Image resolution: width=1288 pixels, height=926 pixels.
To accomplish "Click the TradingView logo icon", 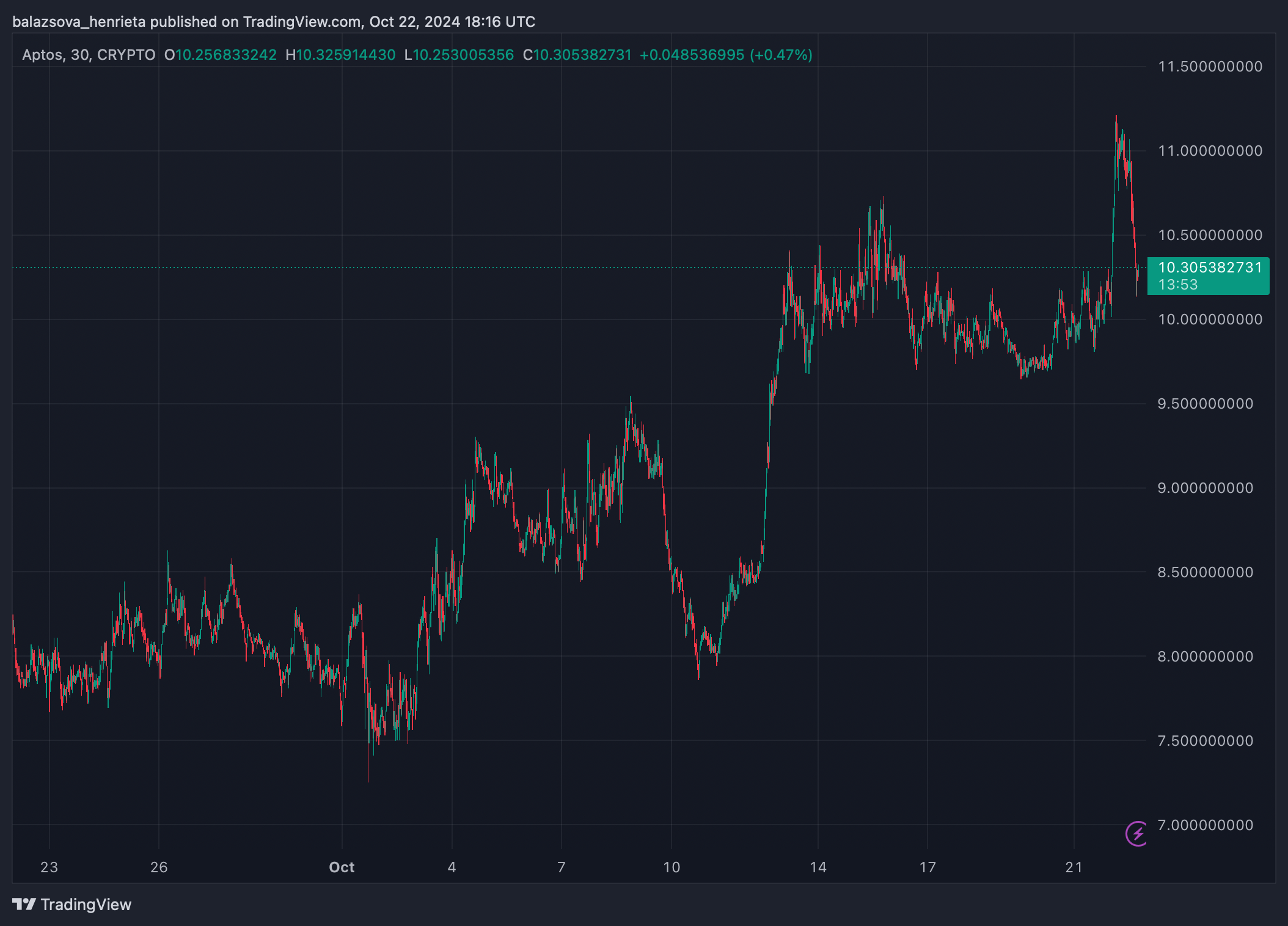I will pyautogui.click(x=24, y=904).
